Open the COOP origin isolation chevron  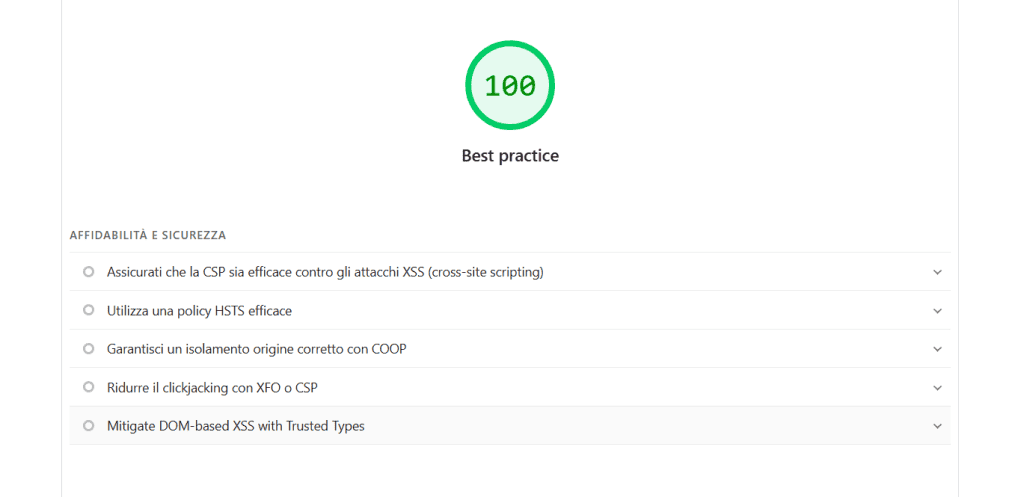(x=937, y=349)
